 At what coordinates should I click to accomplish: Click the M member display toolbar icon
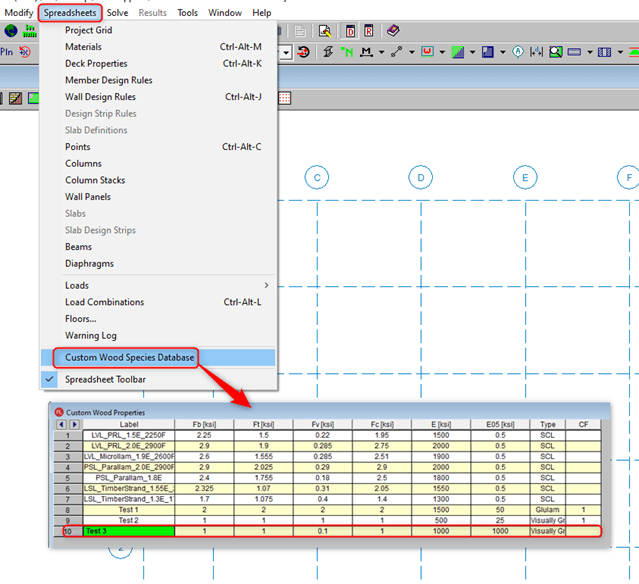coord(366,51)
